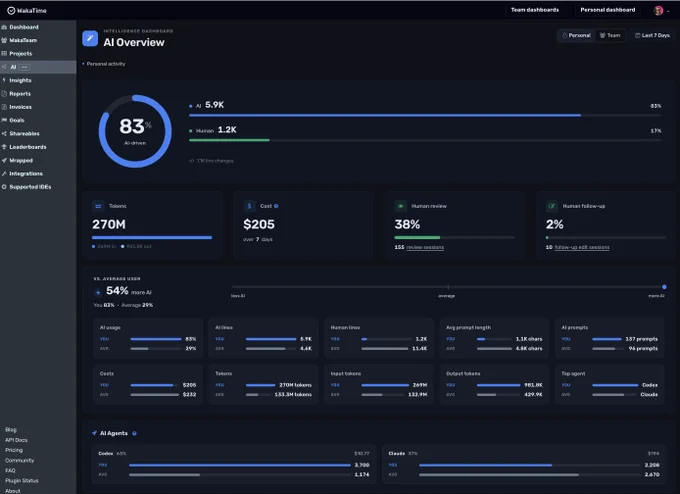Click the blue AI 5.9K progress bar
Image resolution: width=680 pixels, height=494 pixels.
coord(385,115)
